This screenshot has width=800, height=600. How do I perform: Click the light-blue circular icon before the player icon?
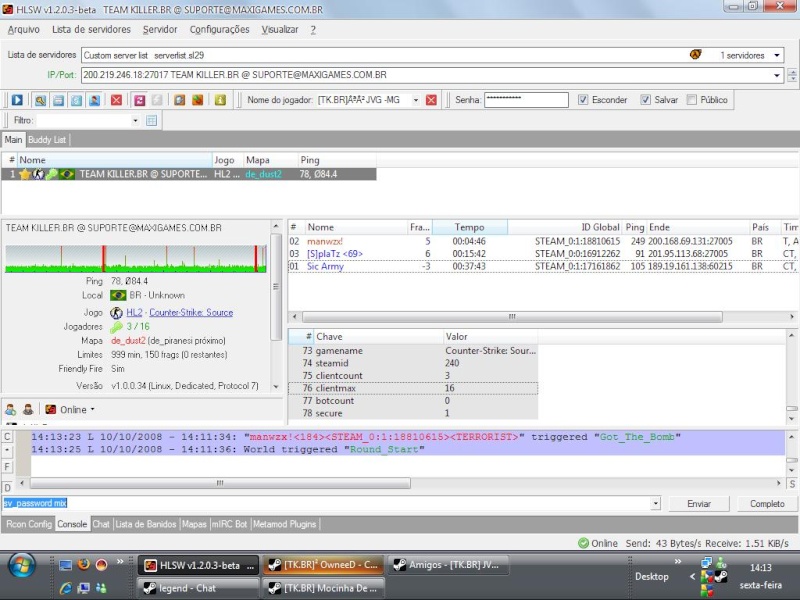(76, 100)
